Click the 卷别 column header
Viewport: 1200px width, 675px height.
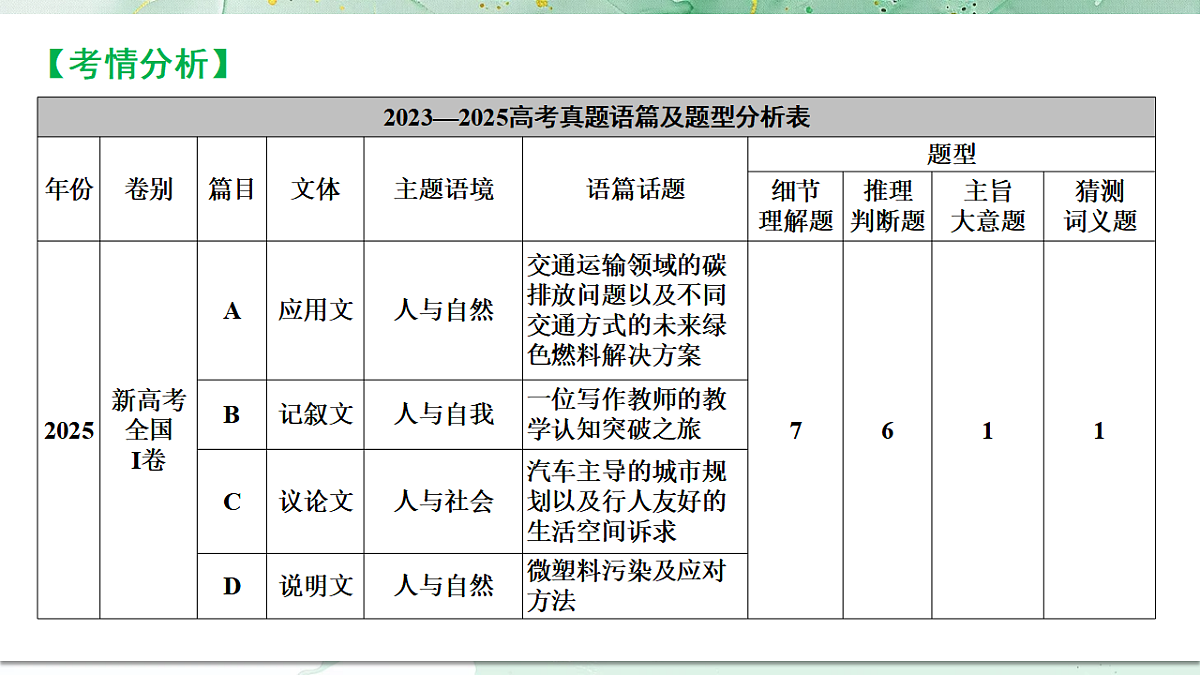[x=149, y=189]
